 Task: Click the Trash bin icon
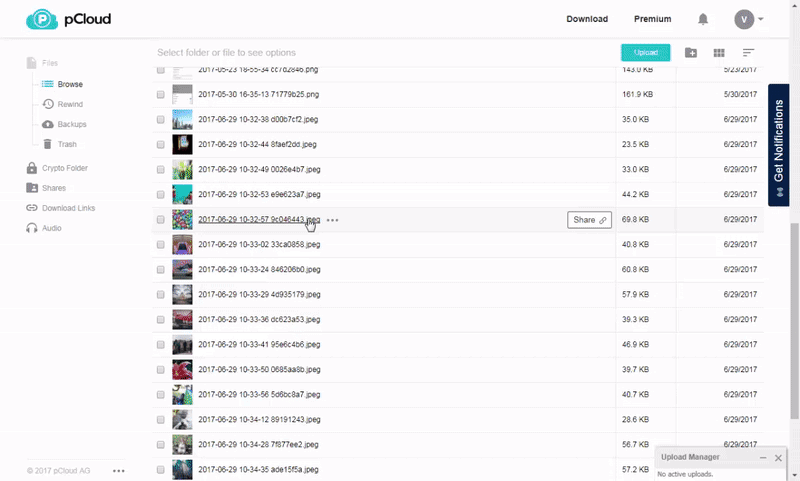pyautogui.click(x=47, y=144)
